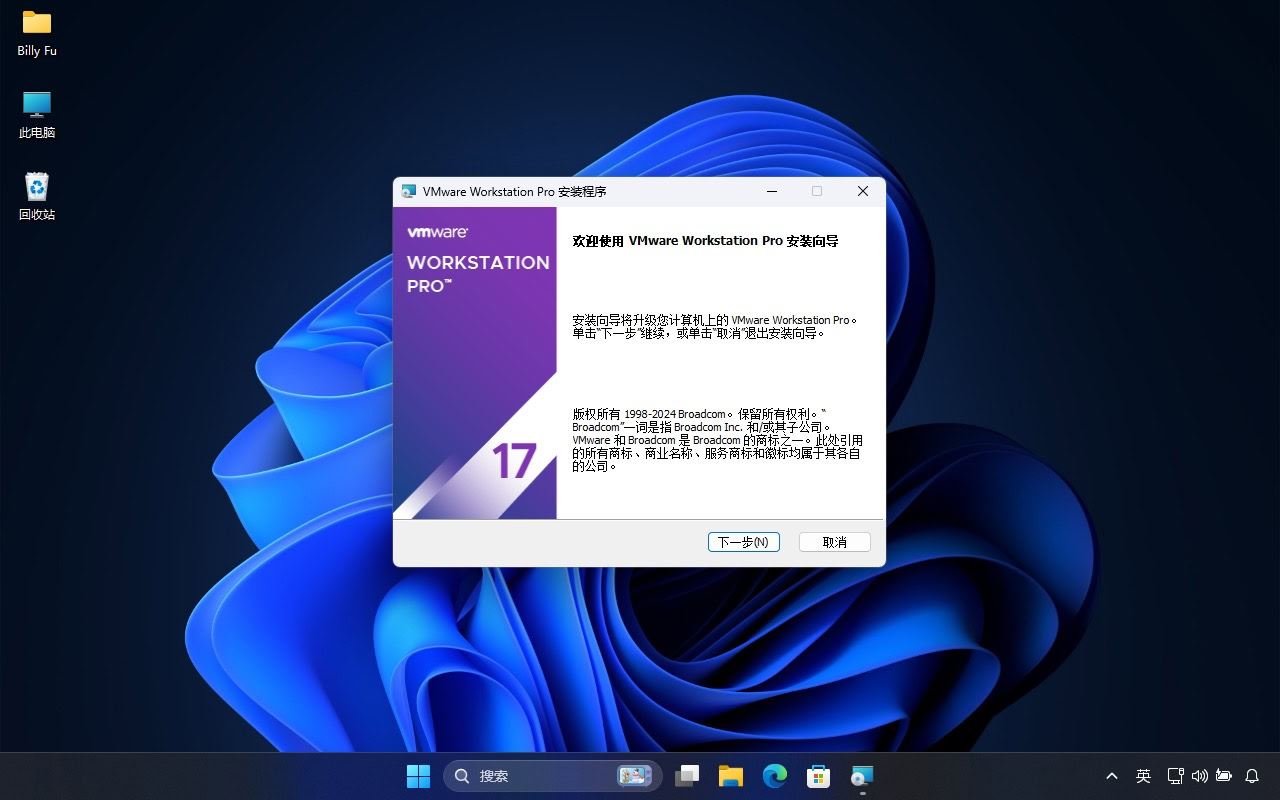This screenshot has width=1280, height=800.
Task: Click the volume speaker tray icon
Action: pos(1199,776)
